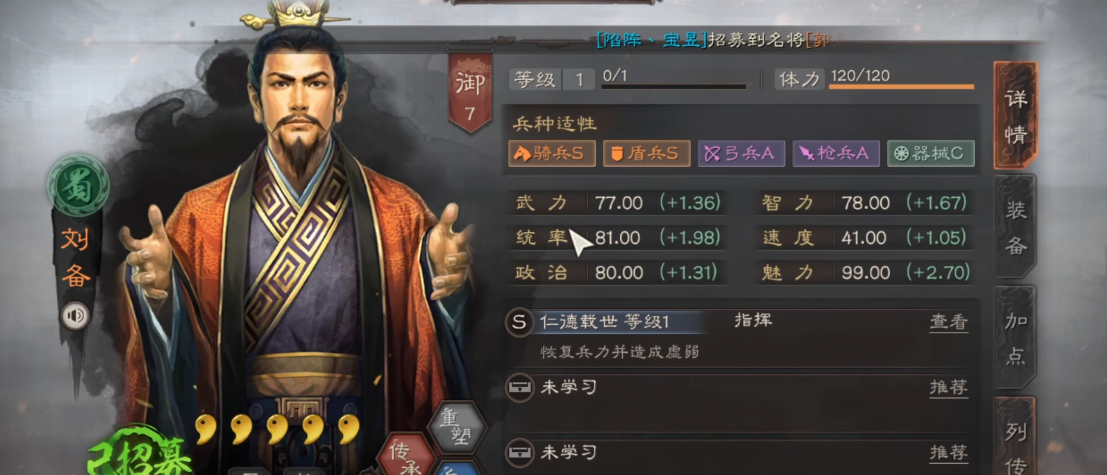Click the red 御 7 banner
1107x475 pixels.
(x=470, y=92)
